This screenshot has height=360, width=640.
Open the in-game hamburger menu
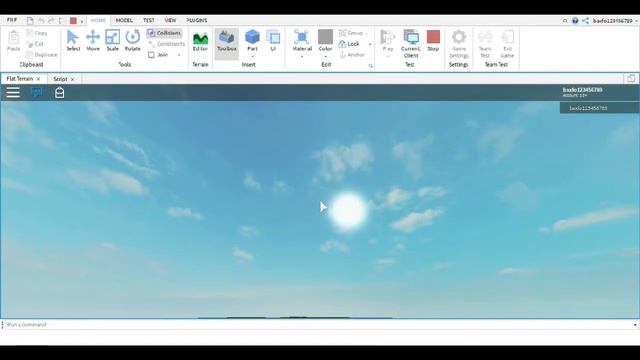(x=13, y=93)
